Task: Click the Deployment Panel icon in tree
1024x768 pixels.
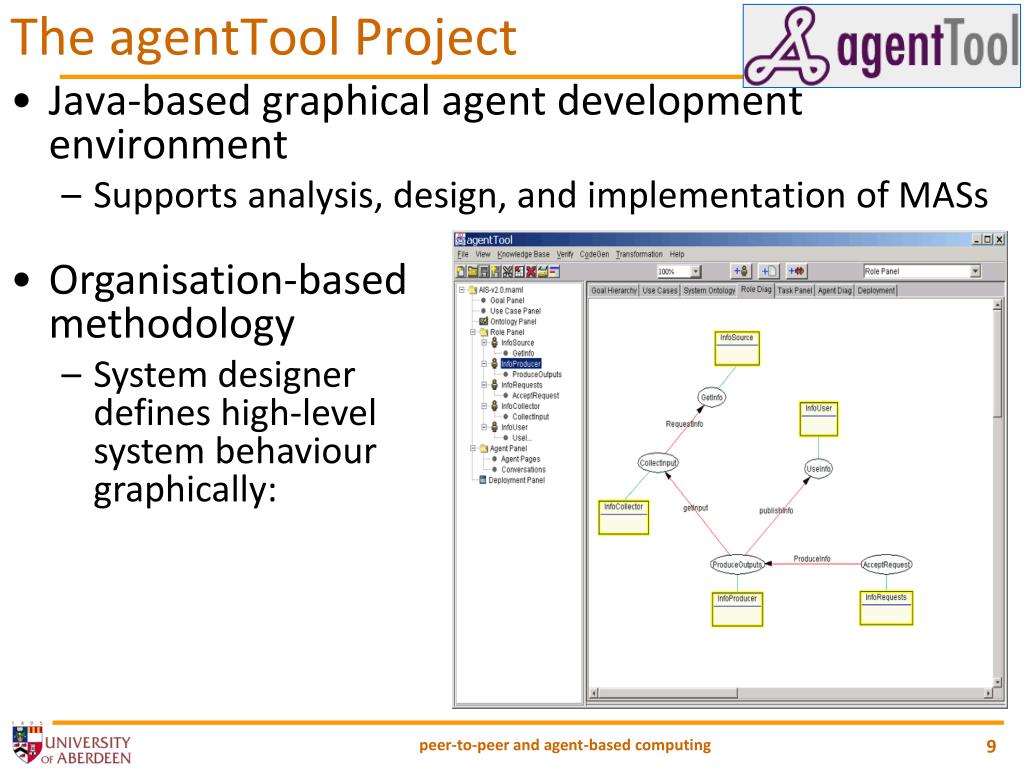Action: 483,480
